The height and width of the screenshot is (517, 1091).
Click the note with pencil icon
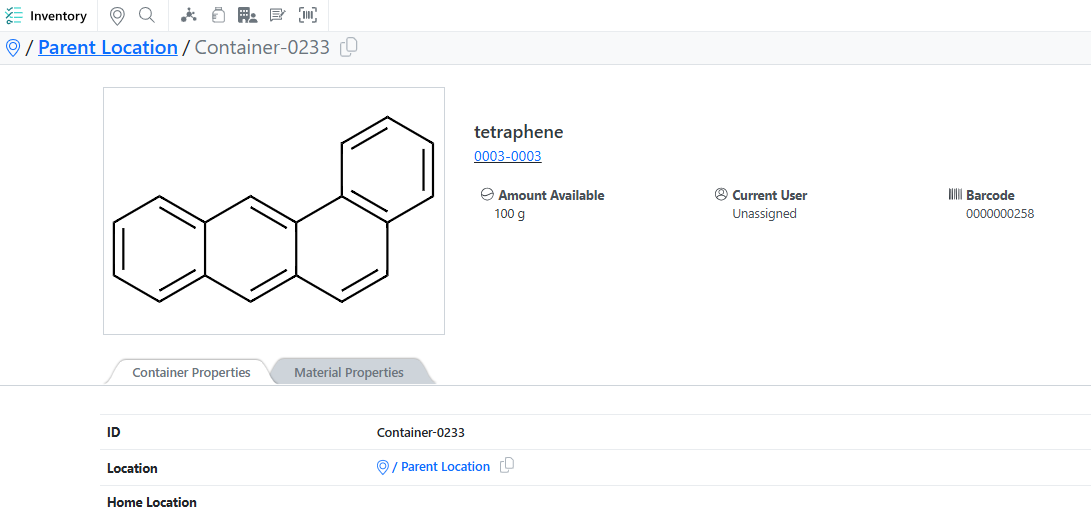pos(277,16)
